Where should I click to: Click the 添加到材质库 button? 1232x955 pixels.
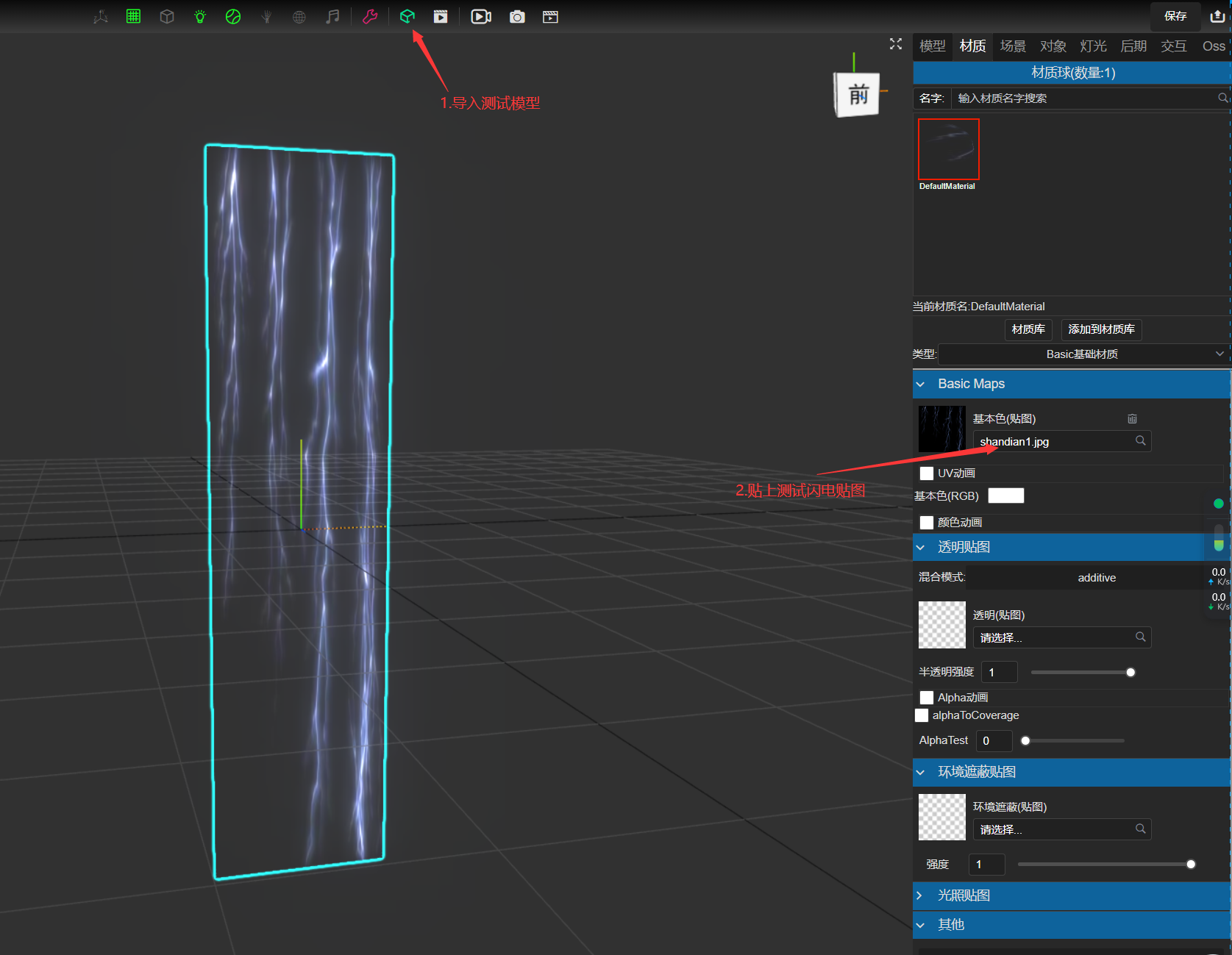pos(1100,329)
